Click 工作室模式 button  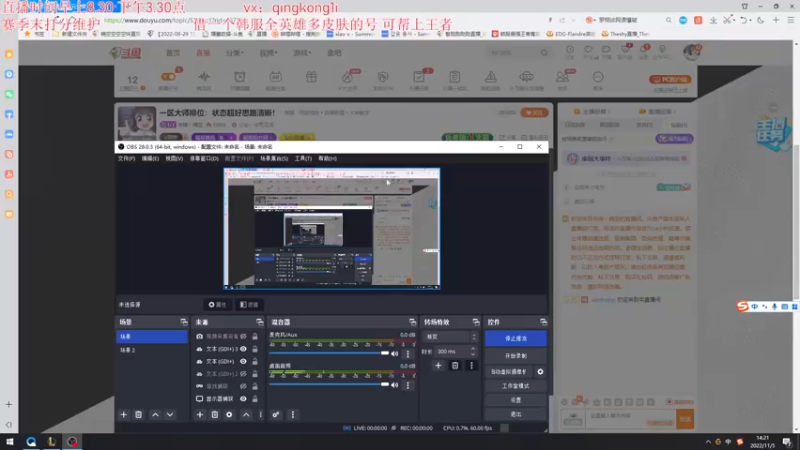(x=515, y=386)
